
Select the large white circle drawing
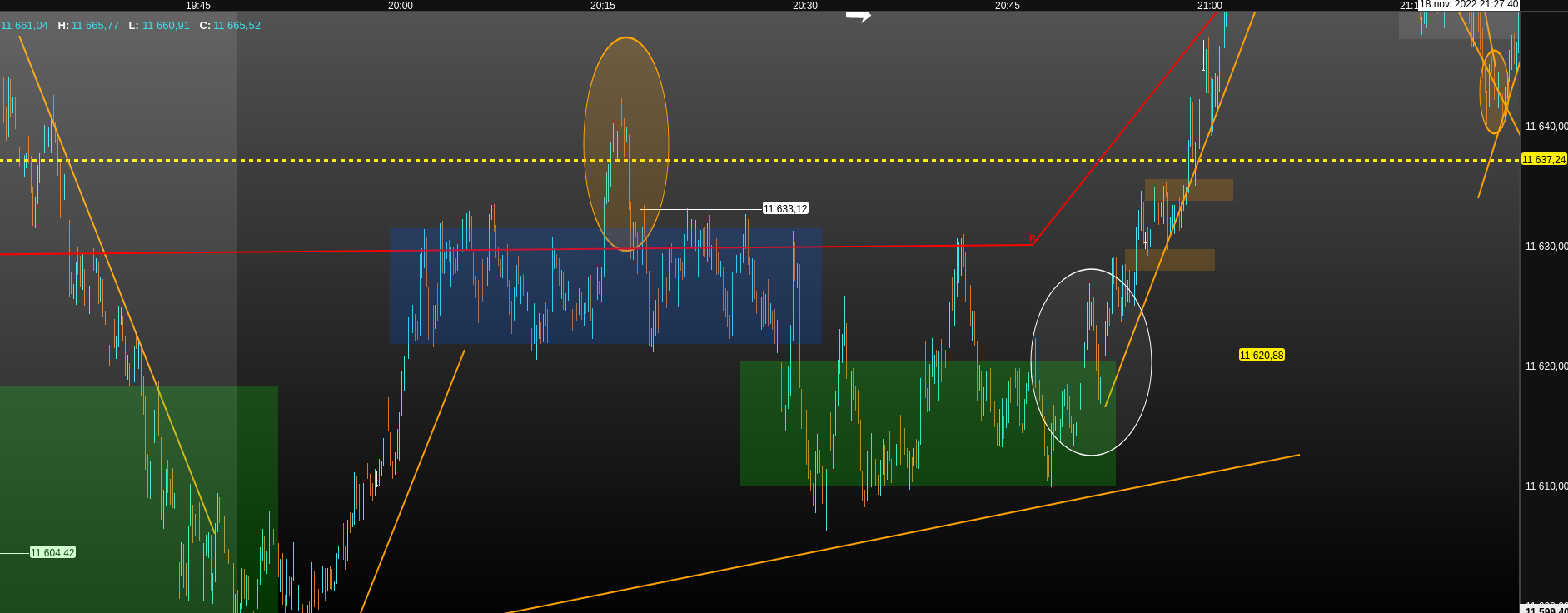point(1091,362)
